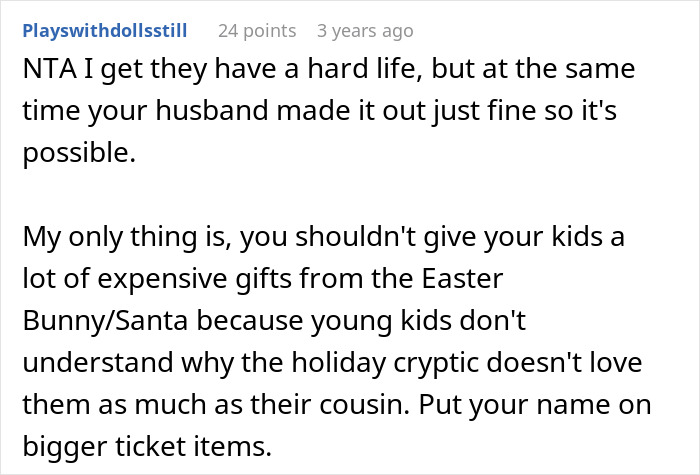Click the 24 points score
The height and width of the screenshot is (475, 700).
click(257, 32)
